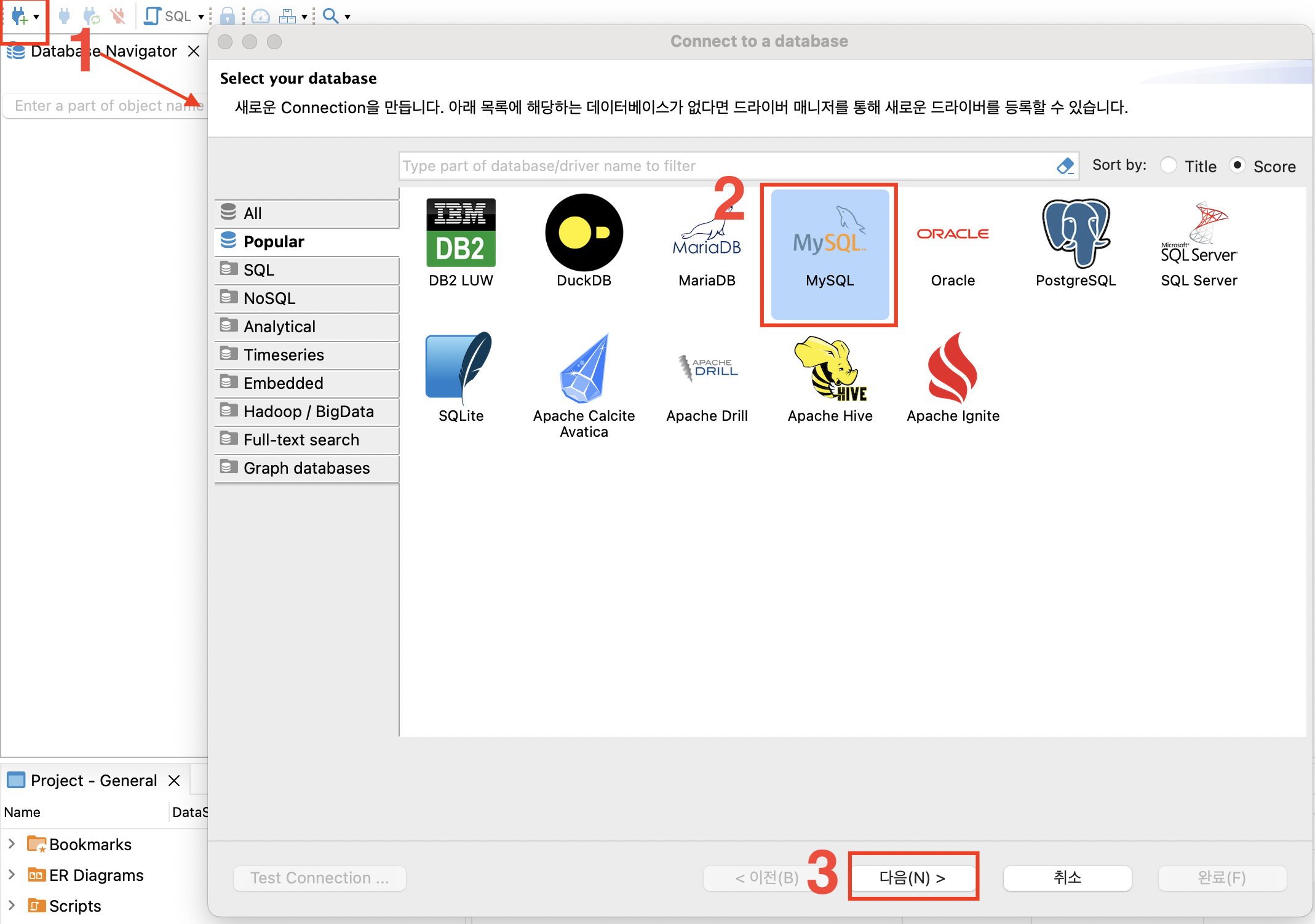1315x924 pixels.
Task: Expand the ER Diagrams folder
Action: pos(11,874)
